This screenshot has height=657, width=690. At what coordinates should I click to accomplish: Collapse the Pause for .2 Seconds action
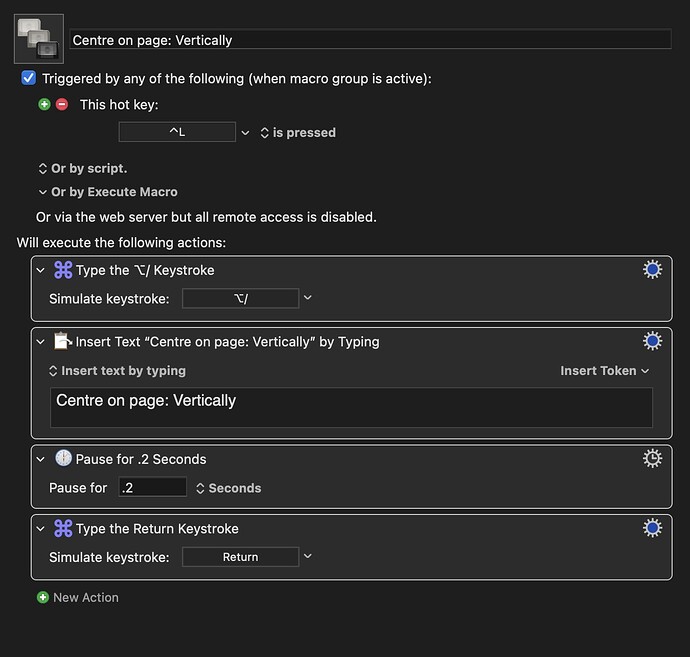click(x=40, y=459)
